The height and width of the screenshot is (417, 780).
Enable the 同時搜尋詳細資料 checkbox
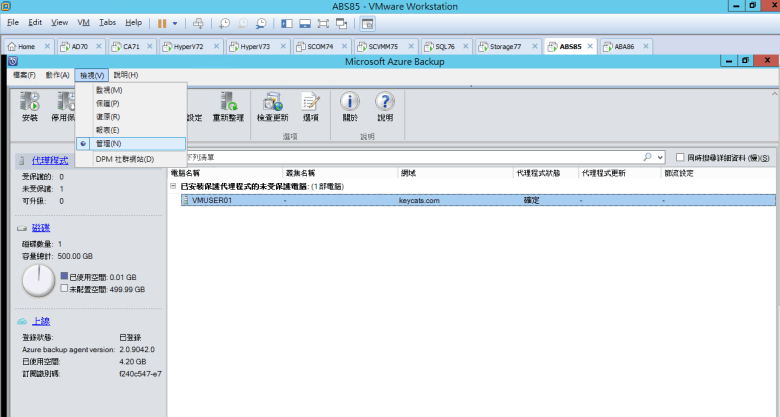click(681, 158)
